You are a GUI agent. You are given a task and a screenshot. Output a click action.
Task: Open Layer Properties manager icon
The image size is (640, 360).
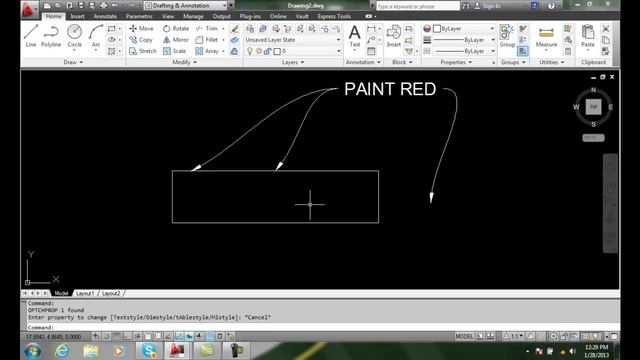point(250,29)
